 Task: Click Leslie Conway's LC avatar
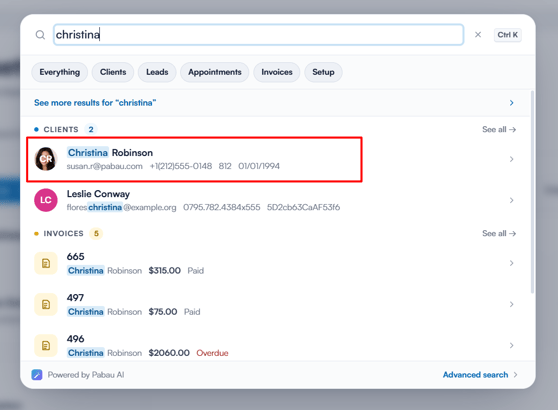[46, 200]
